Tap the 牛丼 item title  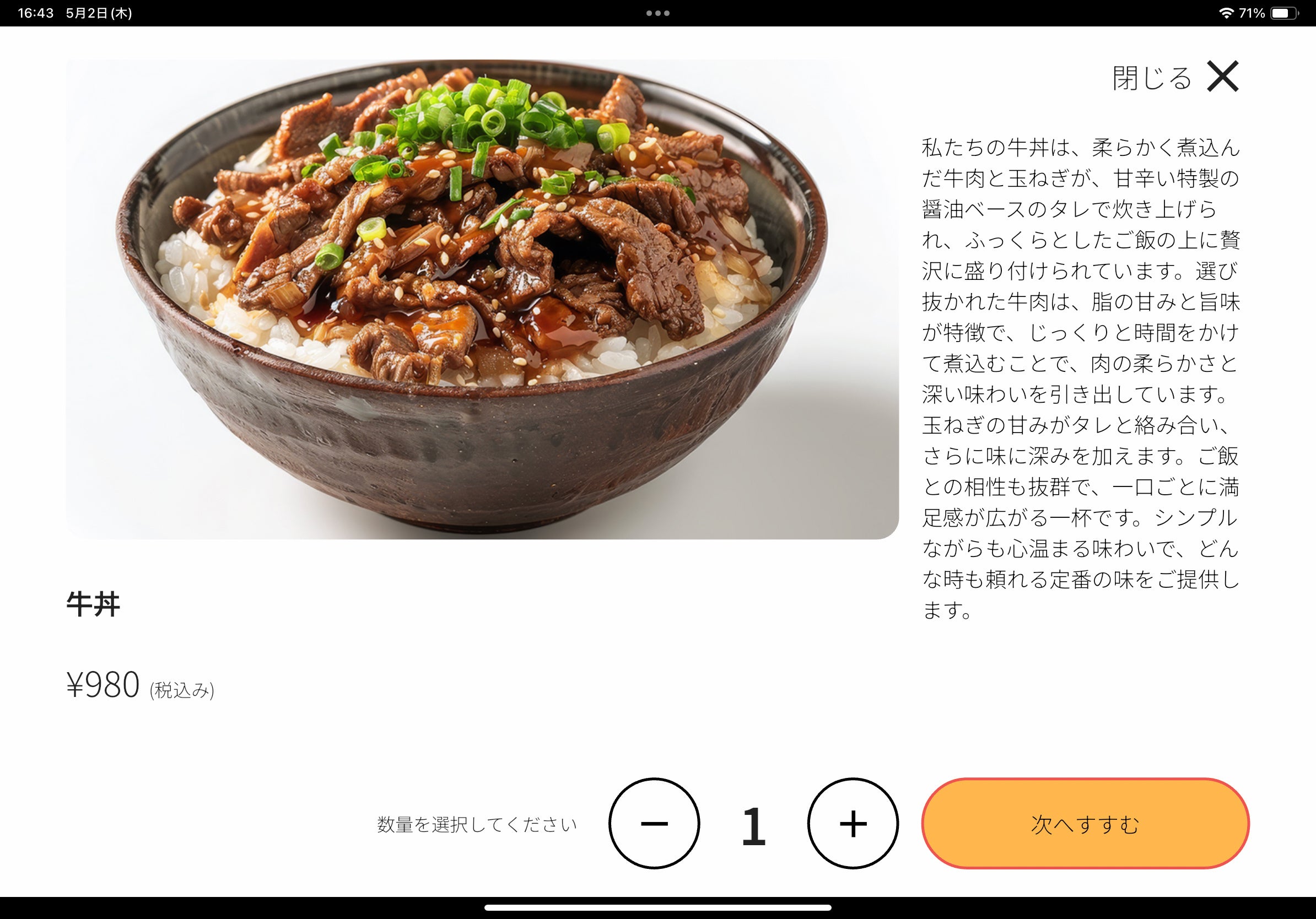click(x=93, y=604)
